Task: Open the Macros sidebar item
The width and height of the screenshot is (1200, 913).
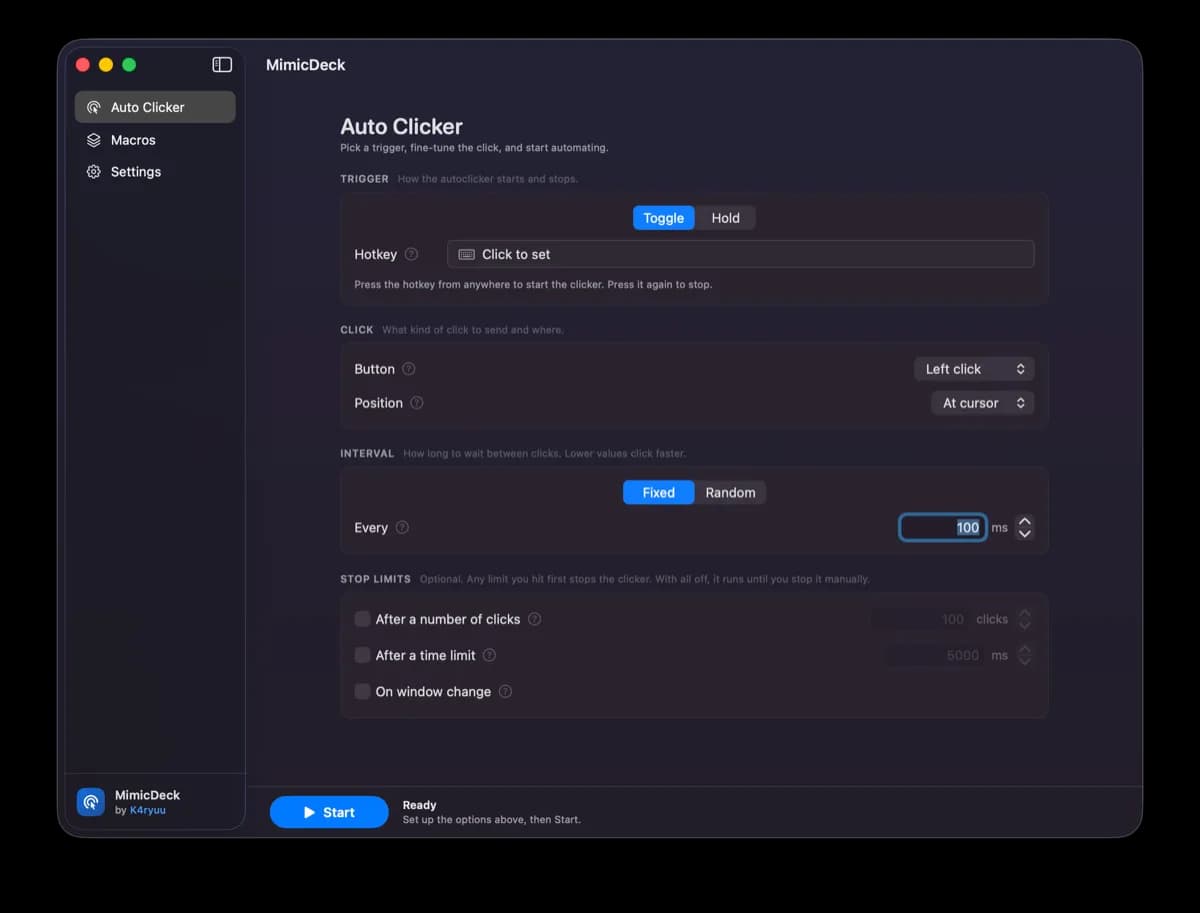Action: tap(155, 140)
